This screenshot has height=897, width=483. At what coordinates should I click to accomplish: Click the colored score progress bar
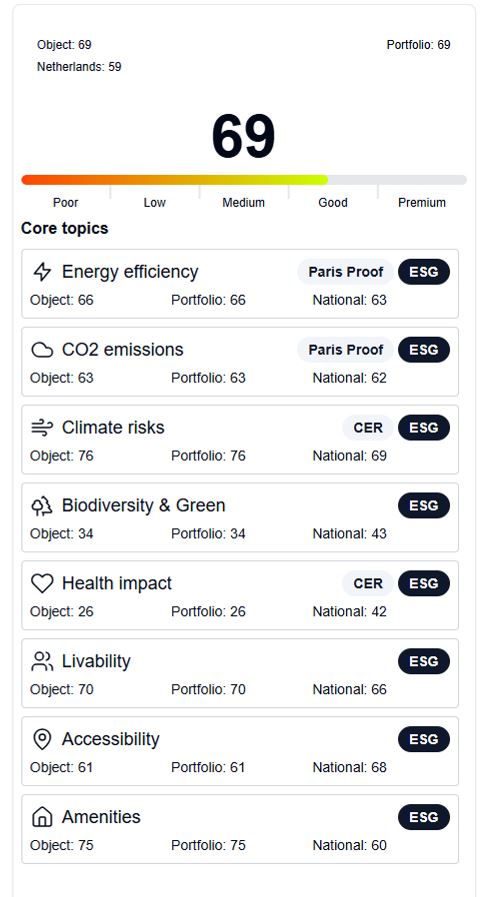pos(244,180)
